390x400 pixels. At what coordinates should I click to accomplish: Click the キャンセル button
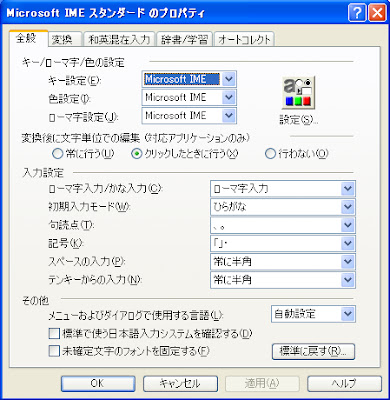pos(180,384)
